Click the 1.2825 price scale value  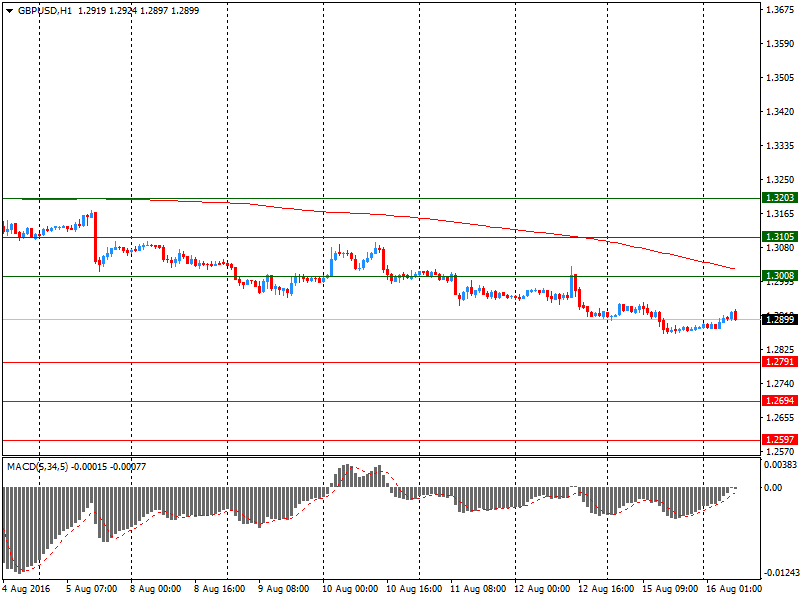[780, 349]
